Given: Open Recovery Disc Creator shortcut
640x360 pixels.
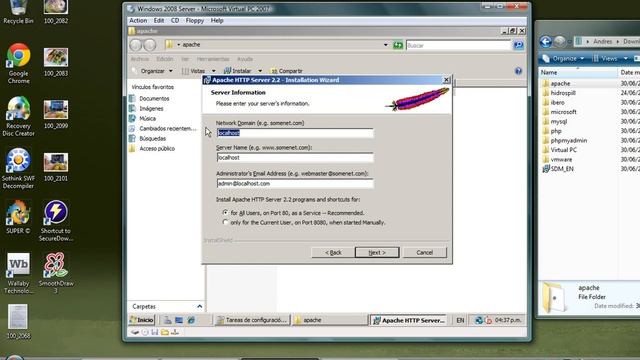Looking at the screenshot, I should [x=18, y=116].
